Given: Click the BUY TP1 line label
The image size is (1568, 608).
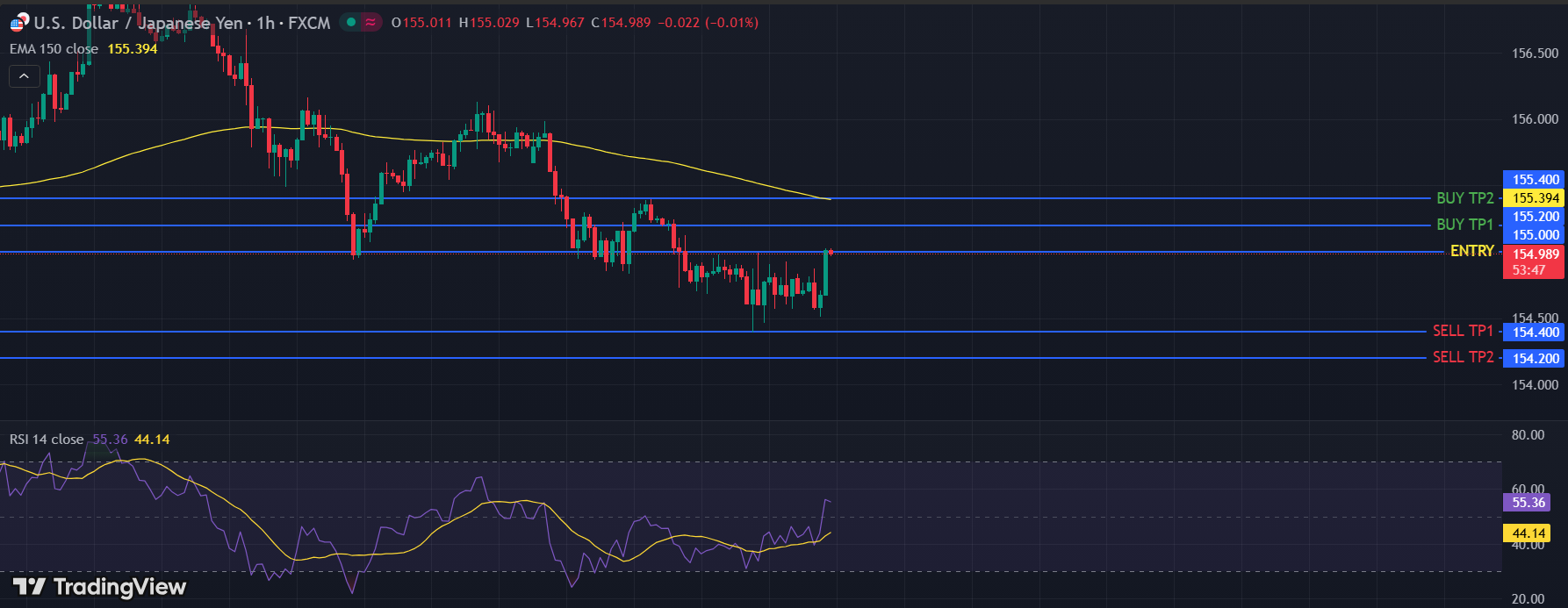Looking at the screenshot, I should coord(1464,225).
